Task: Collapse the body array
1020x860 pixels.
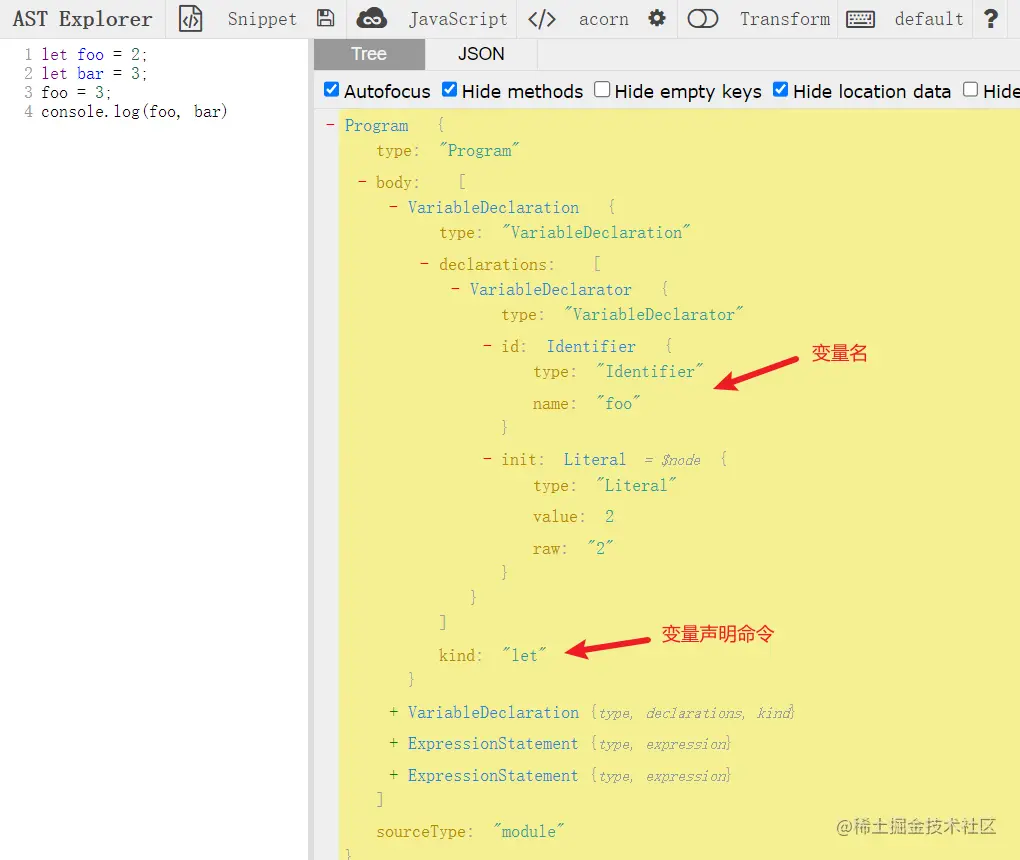Action: [362, 181]
